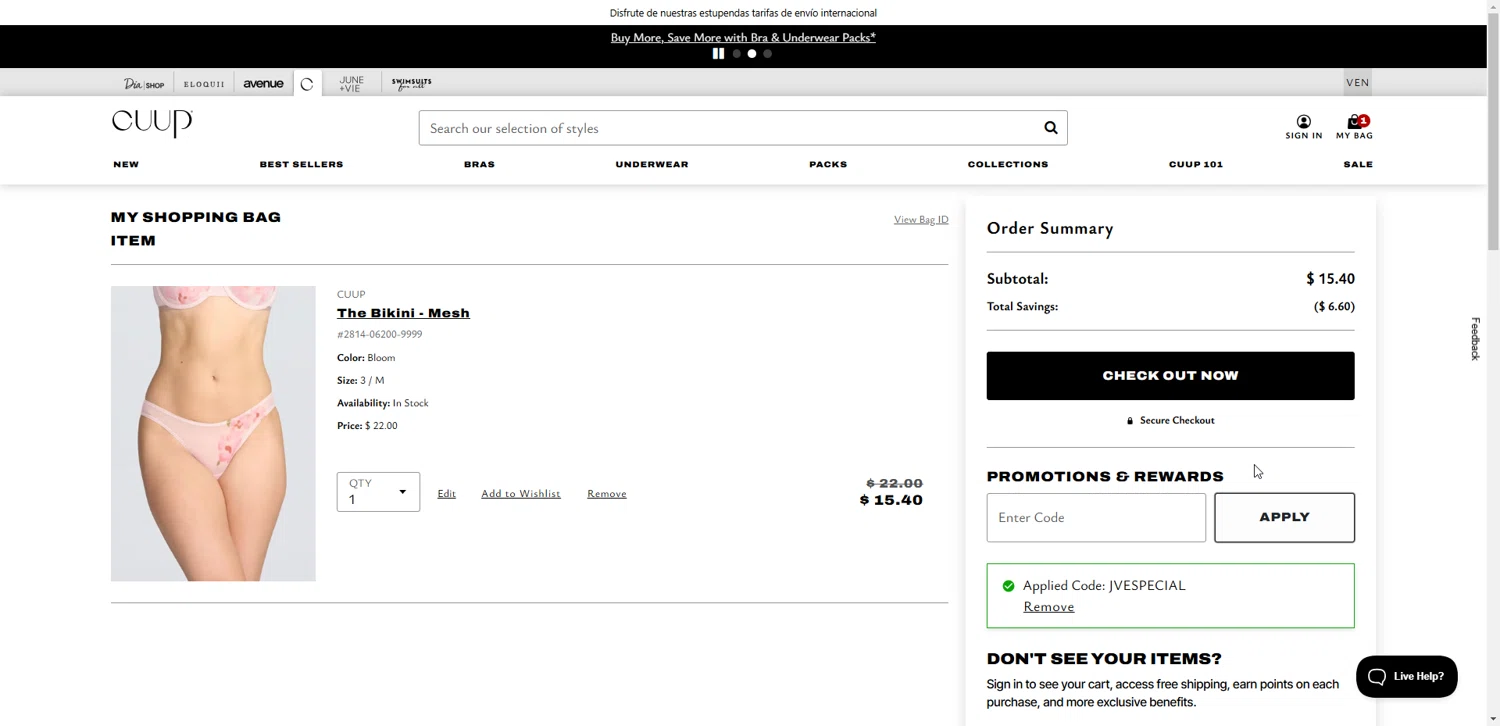Click the Secure Checkout lock label
This screenshot has height=726, width=1500.
click(x=1170, y=421)
